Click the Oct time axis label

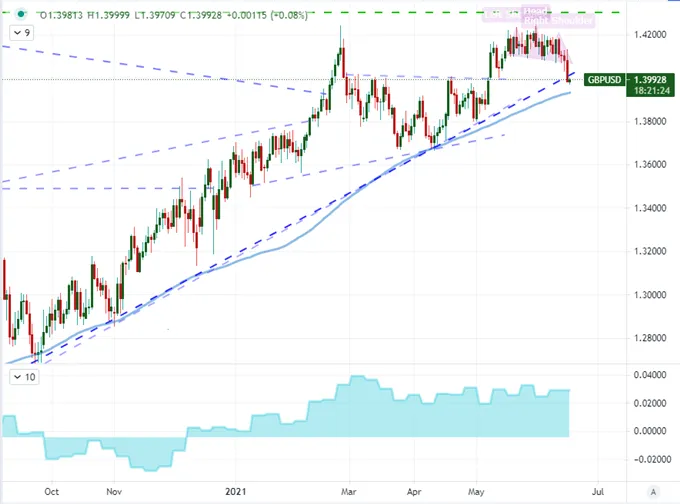[x=52, y=492]
